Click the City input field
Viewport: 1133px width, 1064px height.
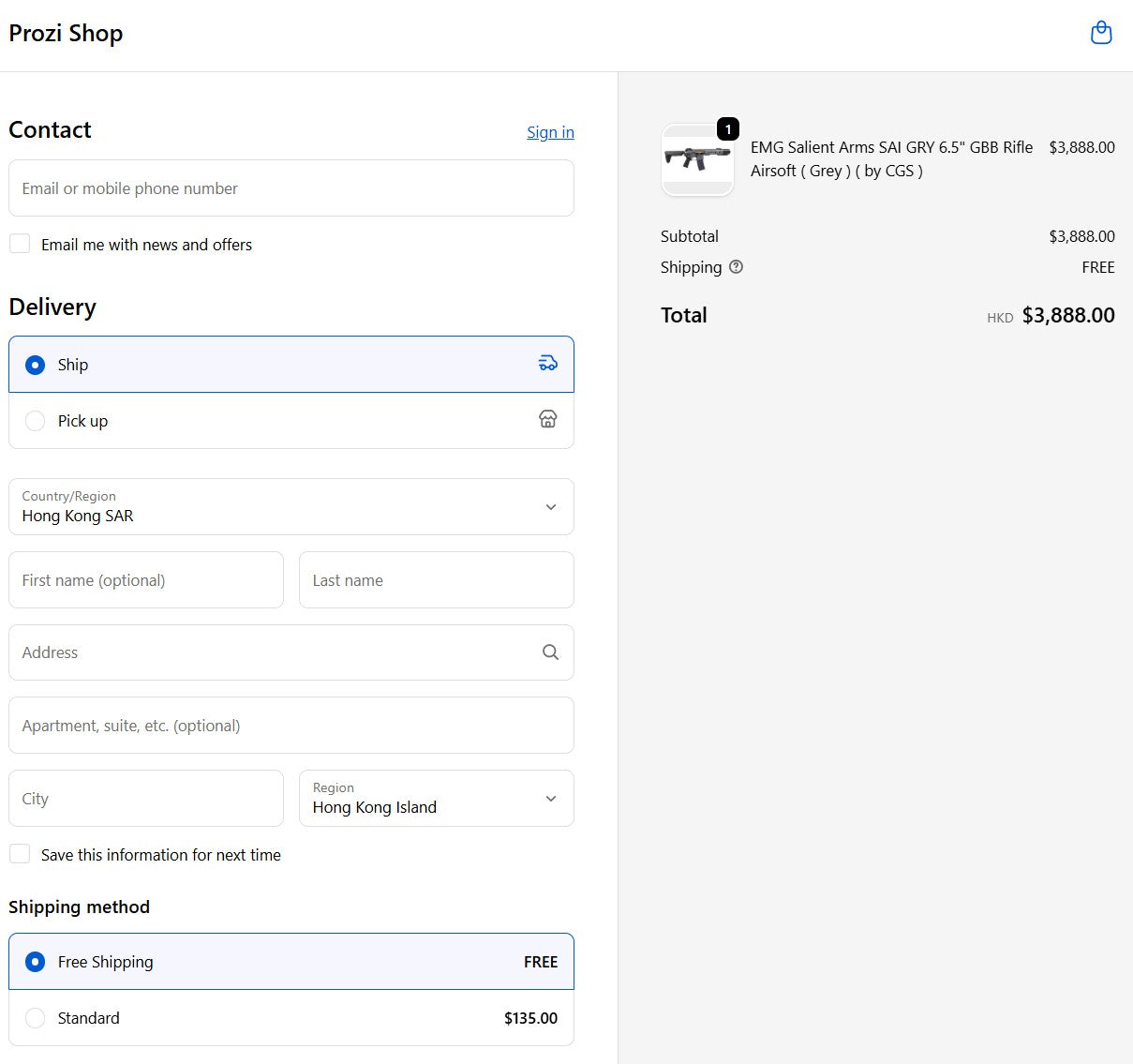point(145,799)
